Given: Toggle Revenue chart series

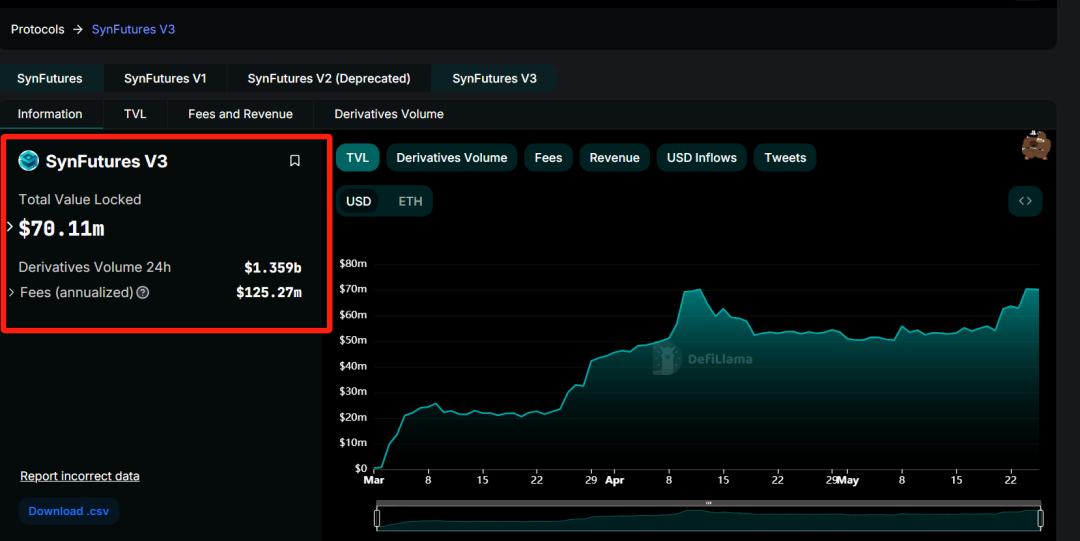Looking at the screenshot, I should 614,158.
